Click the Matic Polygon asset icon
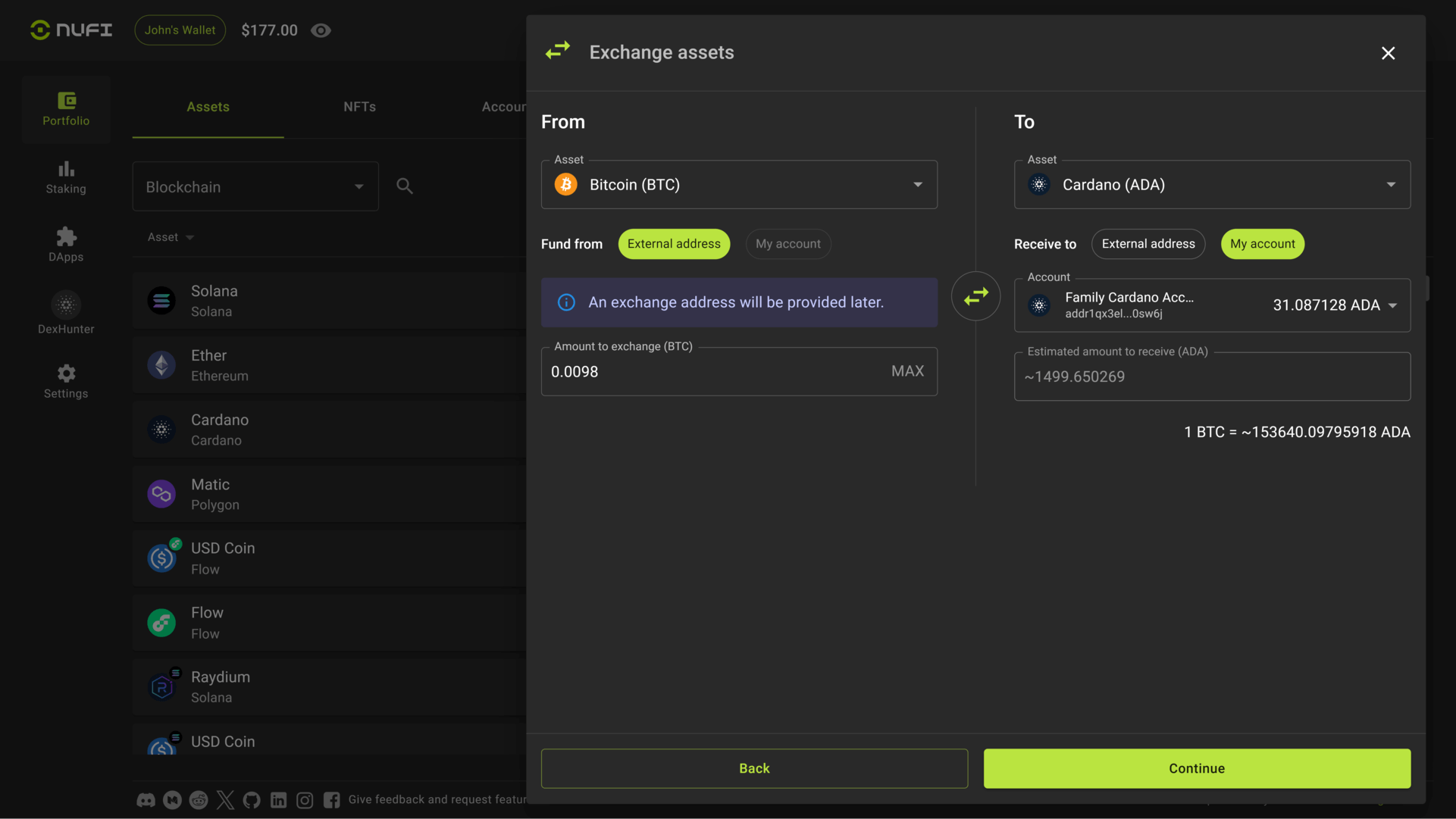Viewport: 1456px width, 819px height. point(161,494)
